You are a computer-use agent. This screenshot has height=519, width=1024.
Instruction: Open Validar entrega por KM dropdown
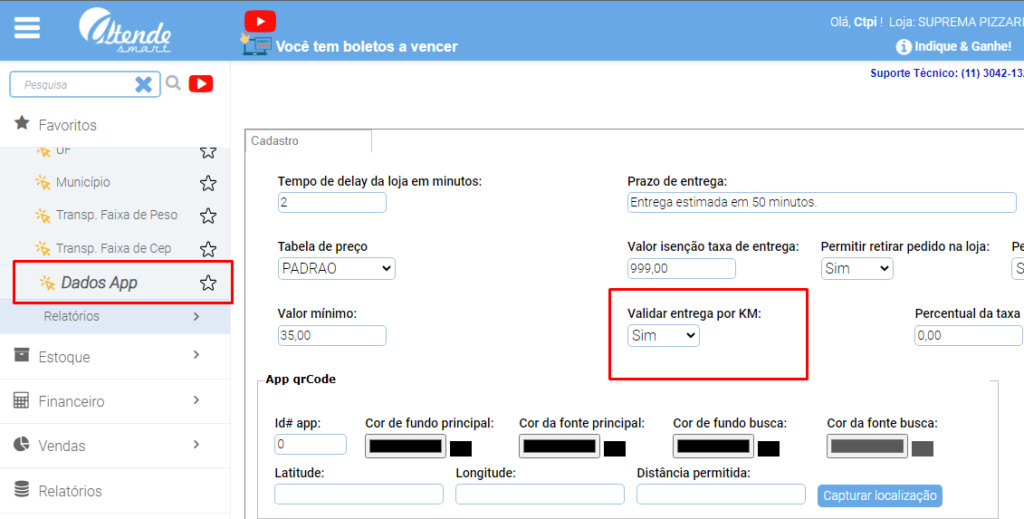(663, 336)
